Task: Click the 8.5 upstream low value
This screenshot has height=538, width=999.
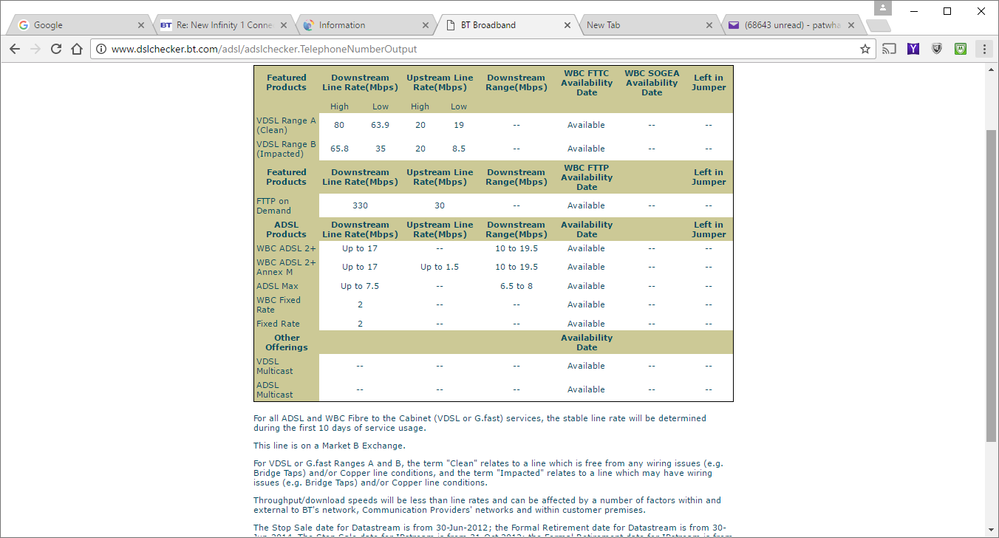Action: point(459,149)
